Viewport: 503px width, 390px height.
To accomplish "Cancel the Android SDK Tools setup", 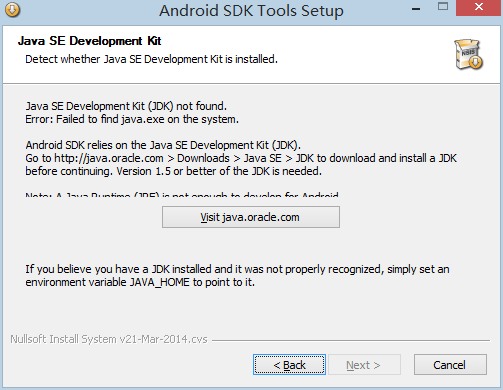I will [x=450, y=365].
